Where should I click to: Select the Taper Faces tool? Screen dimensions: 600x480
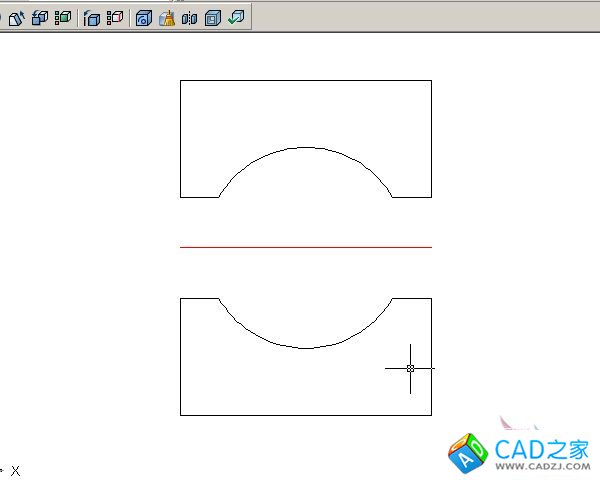point(17,17)
